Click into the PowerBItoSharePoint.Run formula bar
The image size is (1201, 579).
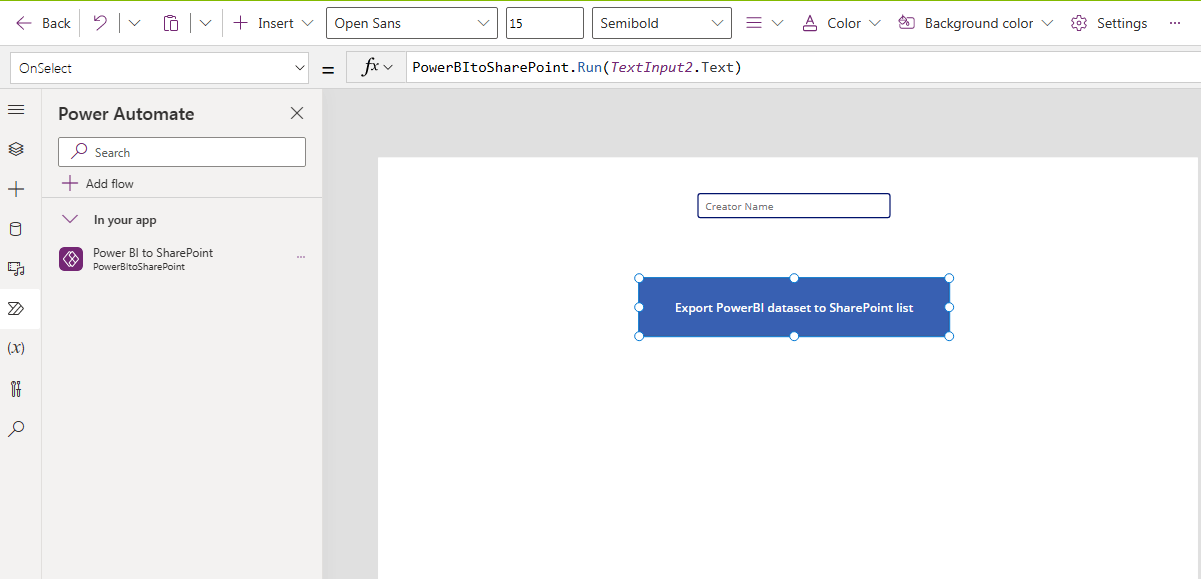(x=803, y=67)
